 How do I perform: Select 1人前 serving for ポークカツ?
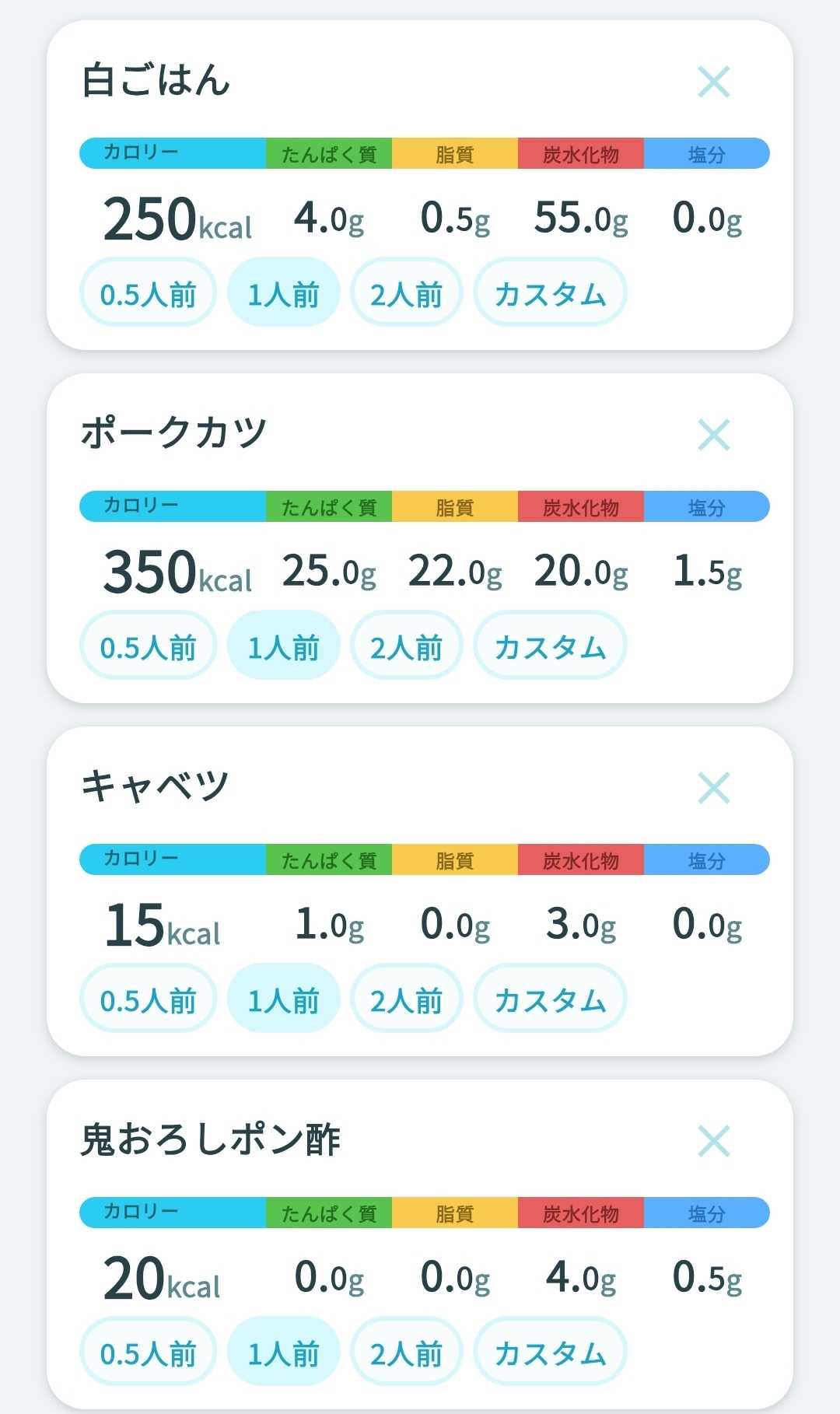coord(283,646)
